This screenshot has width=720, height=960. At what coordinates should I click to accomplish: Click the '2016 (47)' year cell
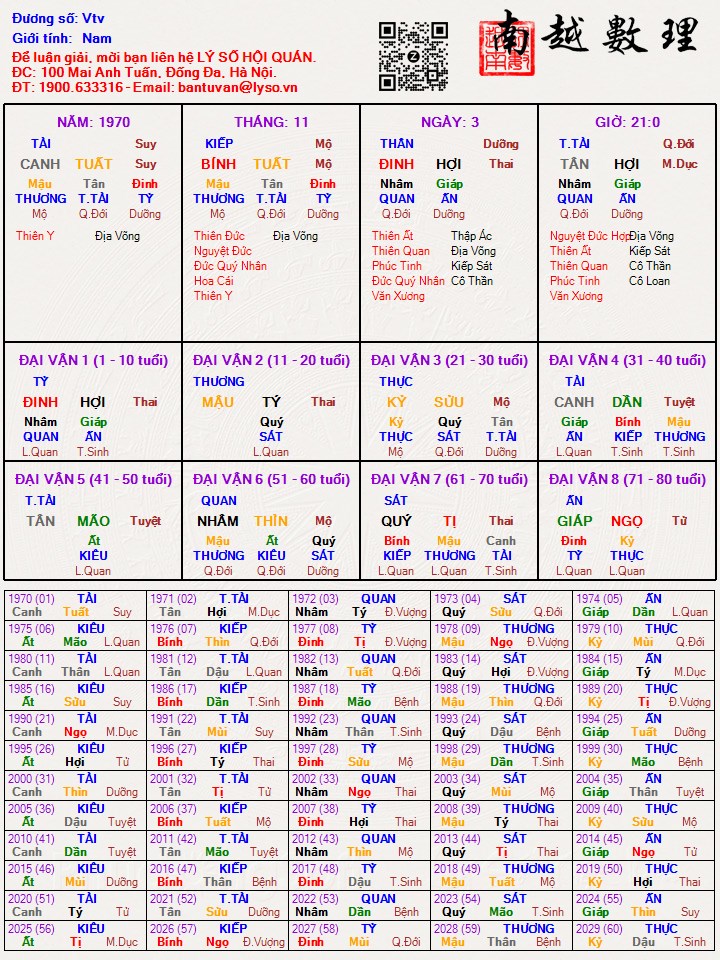[218, 876]
